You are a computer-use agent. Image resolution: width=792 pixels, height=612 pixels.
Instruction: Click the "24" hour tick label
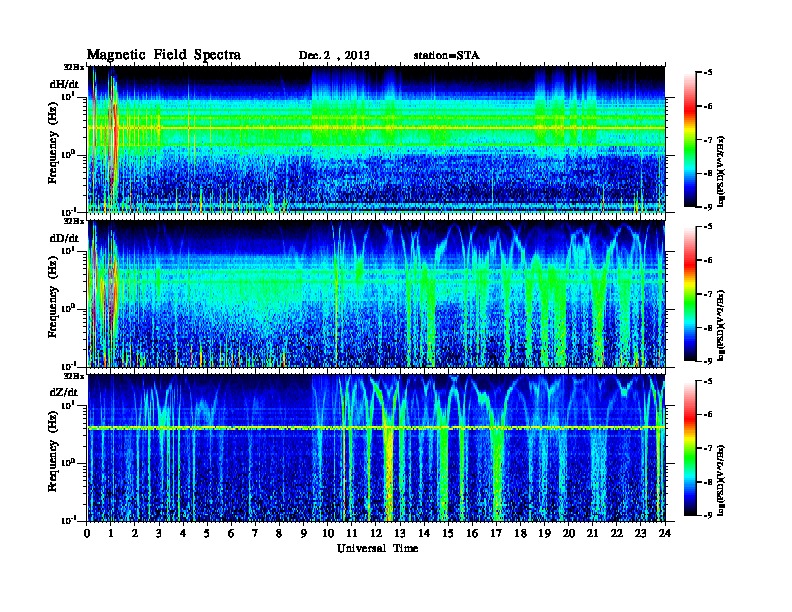tap(665, 534)
